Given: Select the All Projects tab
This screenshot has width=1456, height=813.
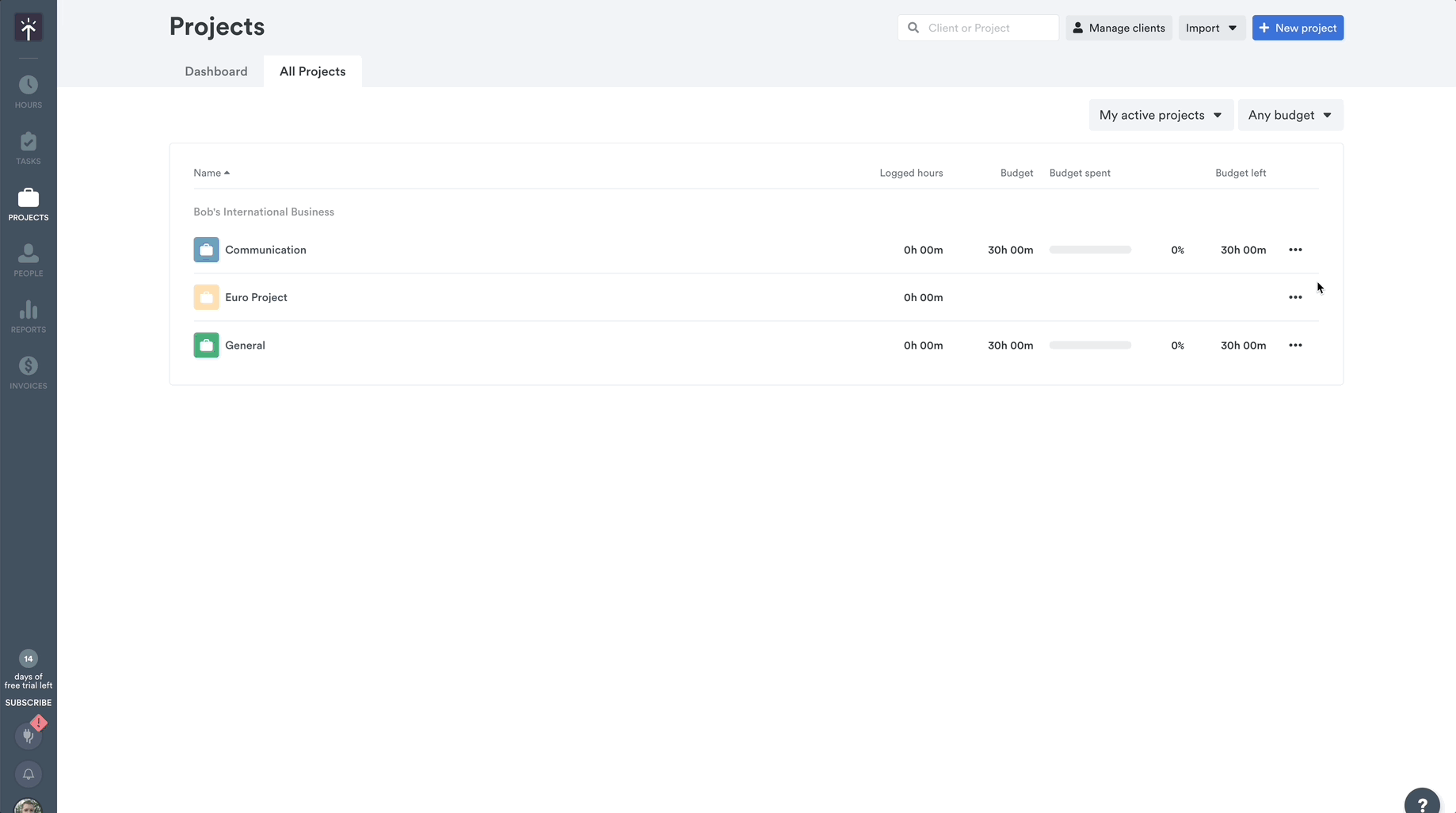Looking at the screenshot, I should (312, 71).
